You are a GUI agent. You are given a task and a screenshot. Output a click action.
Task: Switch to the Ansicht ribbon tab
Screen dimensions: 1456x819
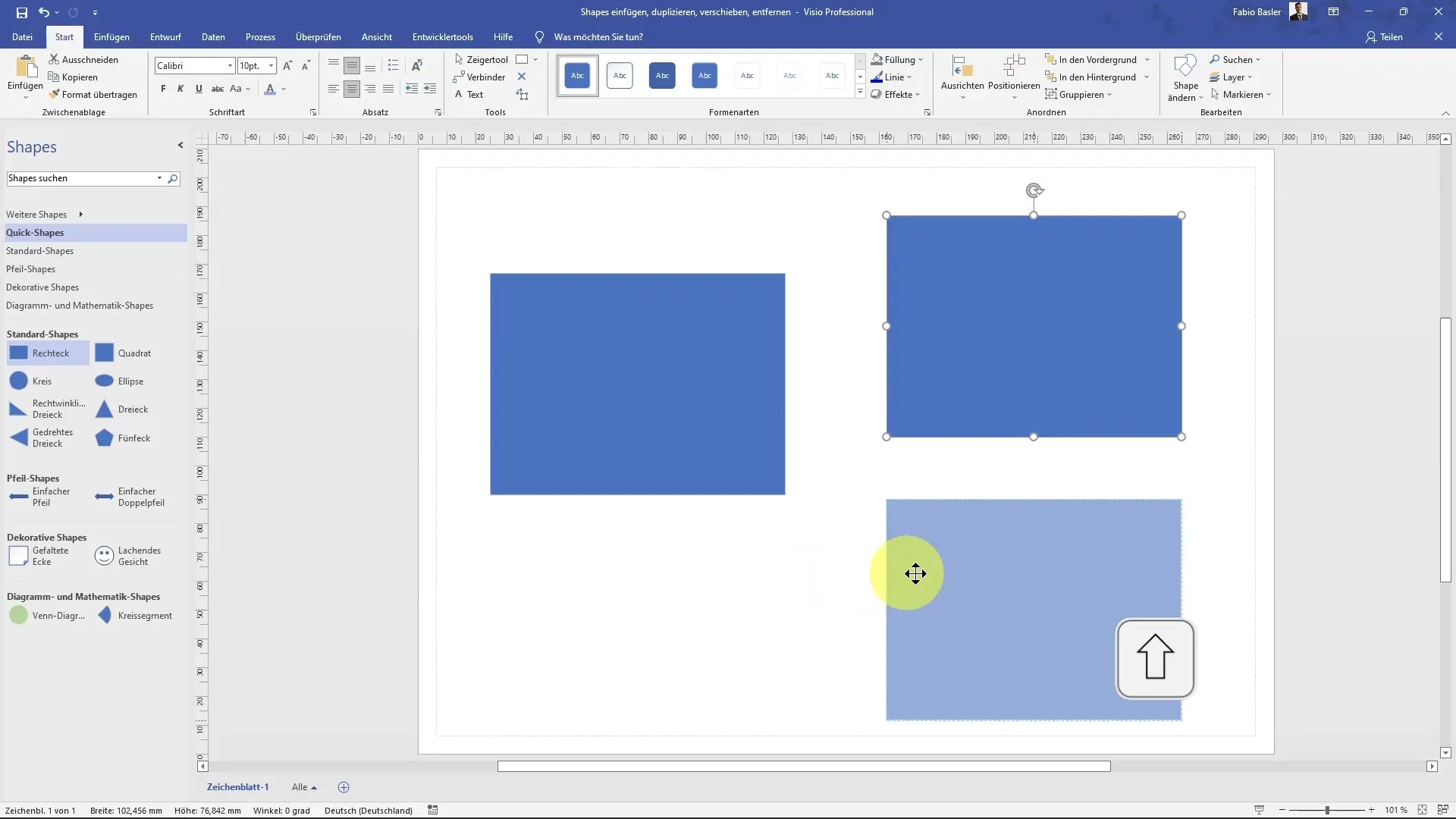tap(377, 36)
